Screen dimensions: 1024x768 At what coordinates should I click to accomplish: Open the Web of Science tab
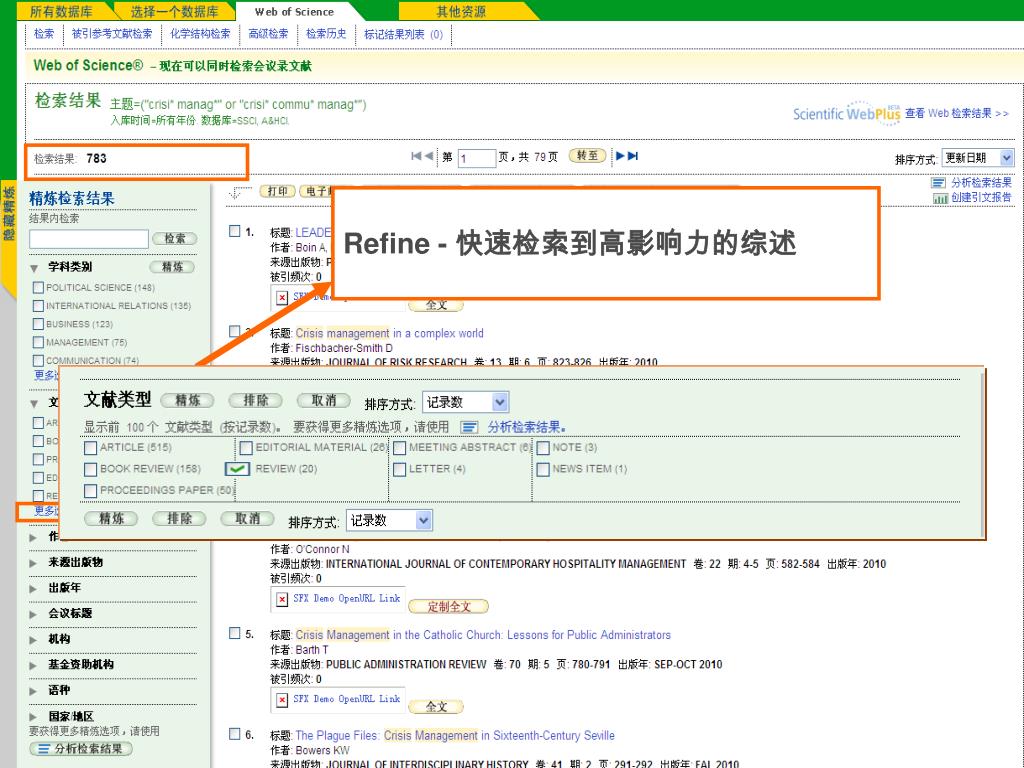coord(295,11)
